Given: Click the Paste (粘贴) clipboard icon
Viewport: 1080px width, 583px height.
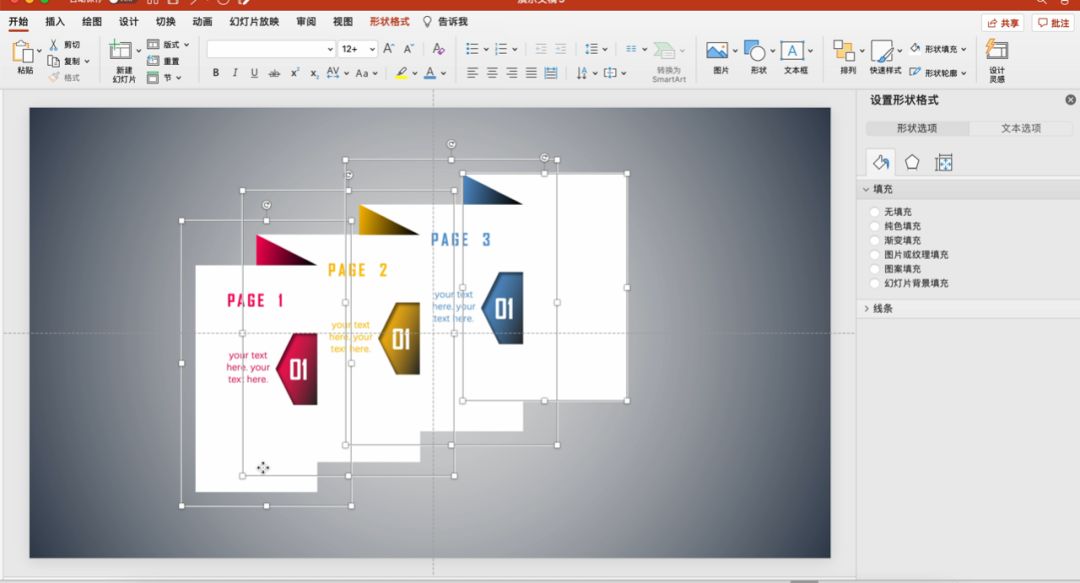Looking at the screenshot, I should pos(23,52).
